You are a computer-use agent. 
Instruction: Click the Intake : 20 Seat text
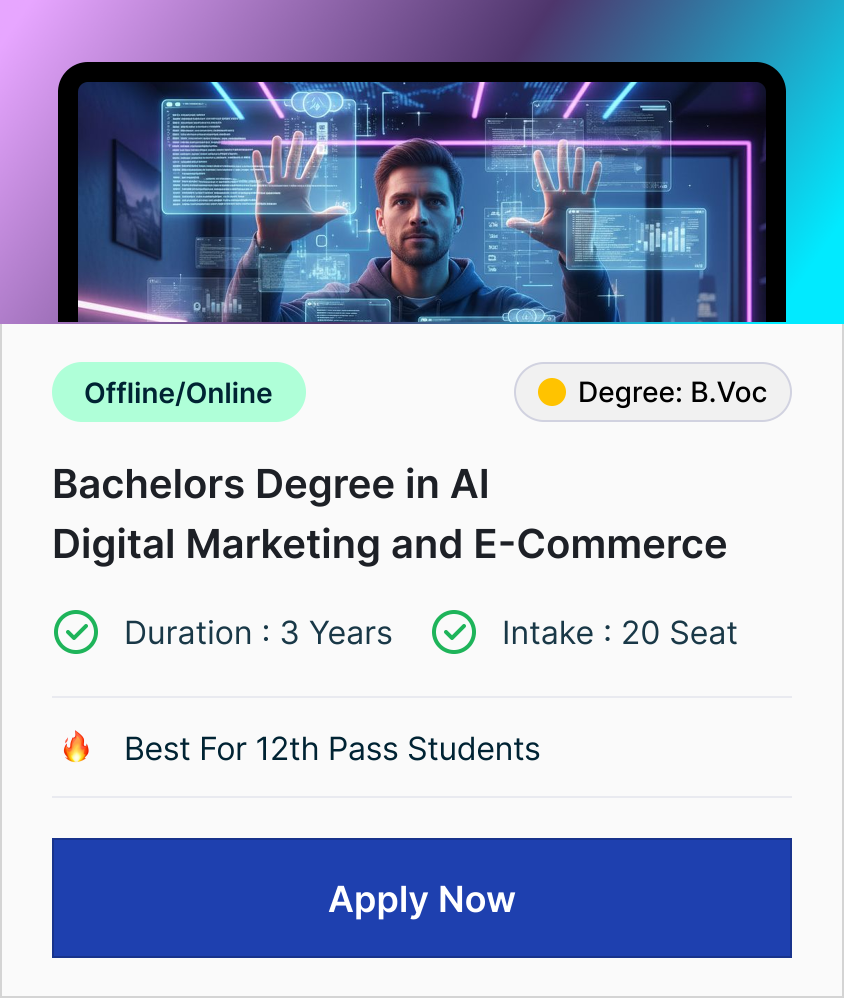pos(619,633)
